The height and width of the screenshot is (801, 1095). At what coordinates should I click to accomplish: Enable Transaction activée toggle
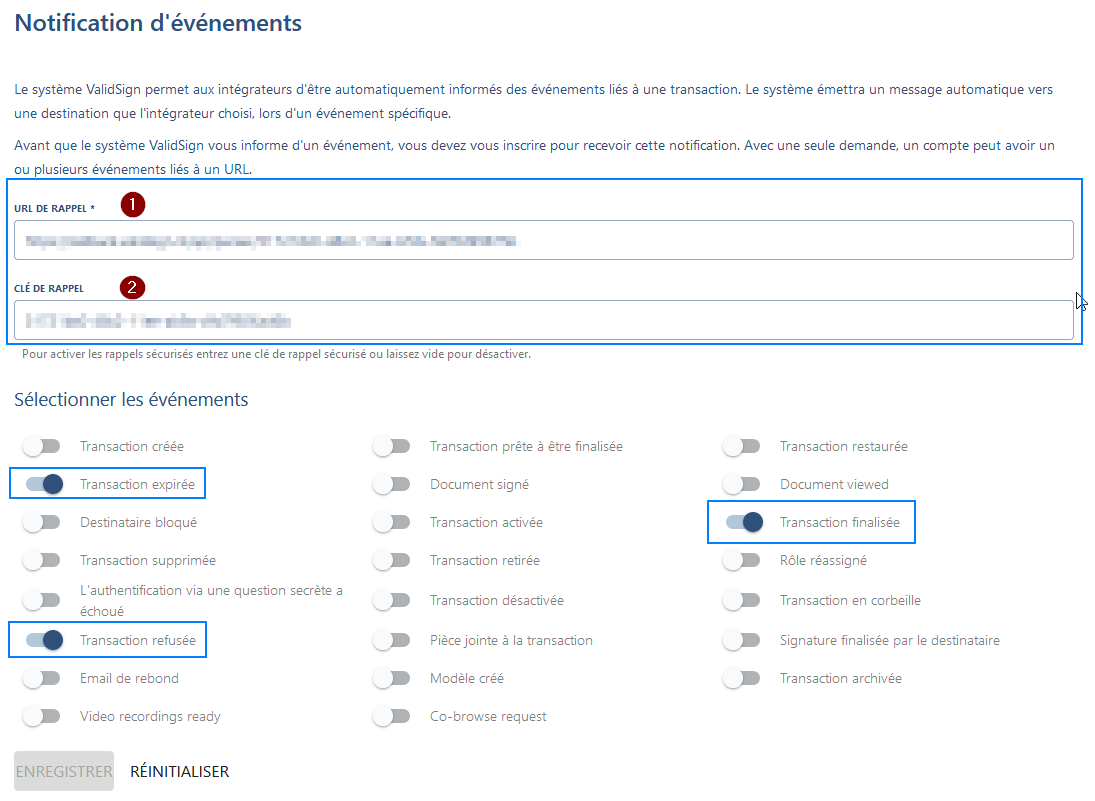(392, 522)
